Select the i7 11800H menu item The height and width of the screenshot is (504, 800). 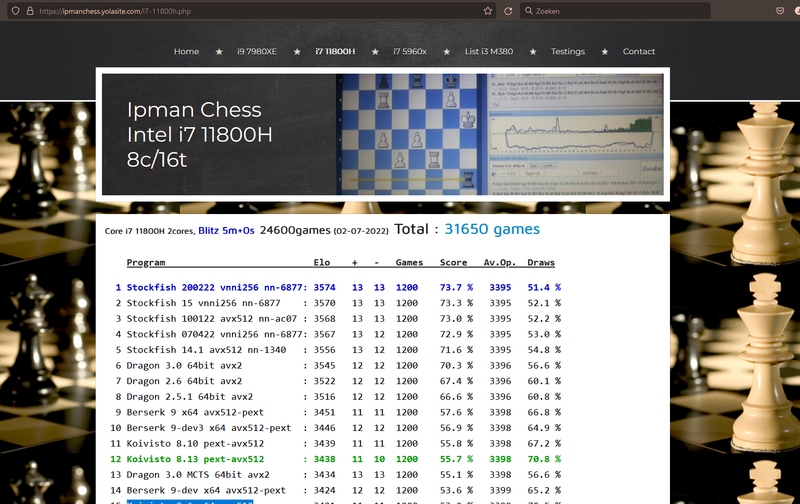click(x=335, y=52)
